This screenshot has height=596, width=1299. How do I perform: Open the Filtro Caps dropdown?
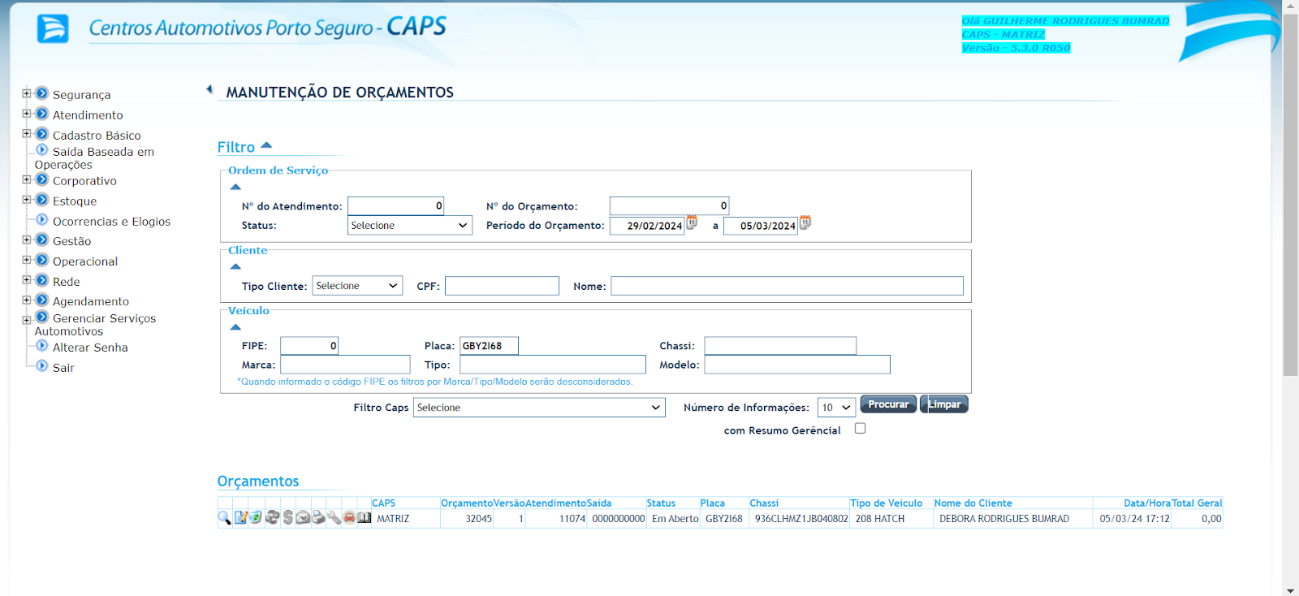click(x=539, y=408)
